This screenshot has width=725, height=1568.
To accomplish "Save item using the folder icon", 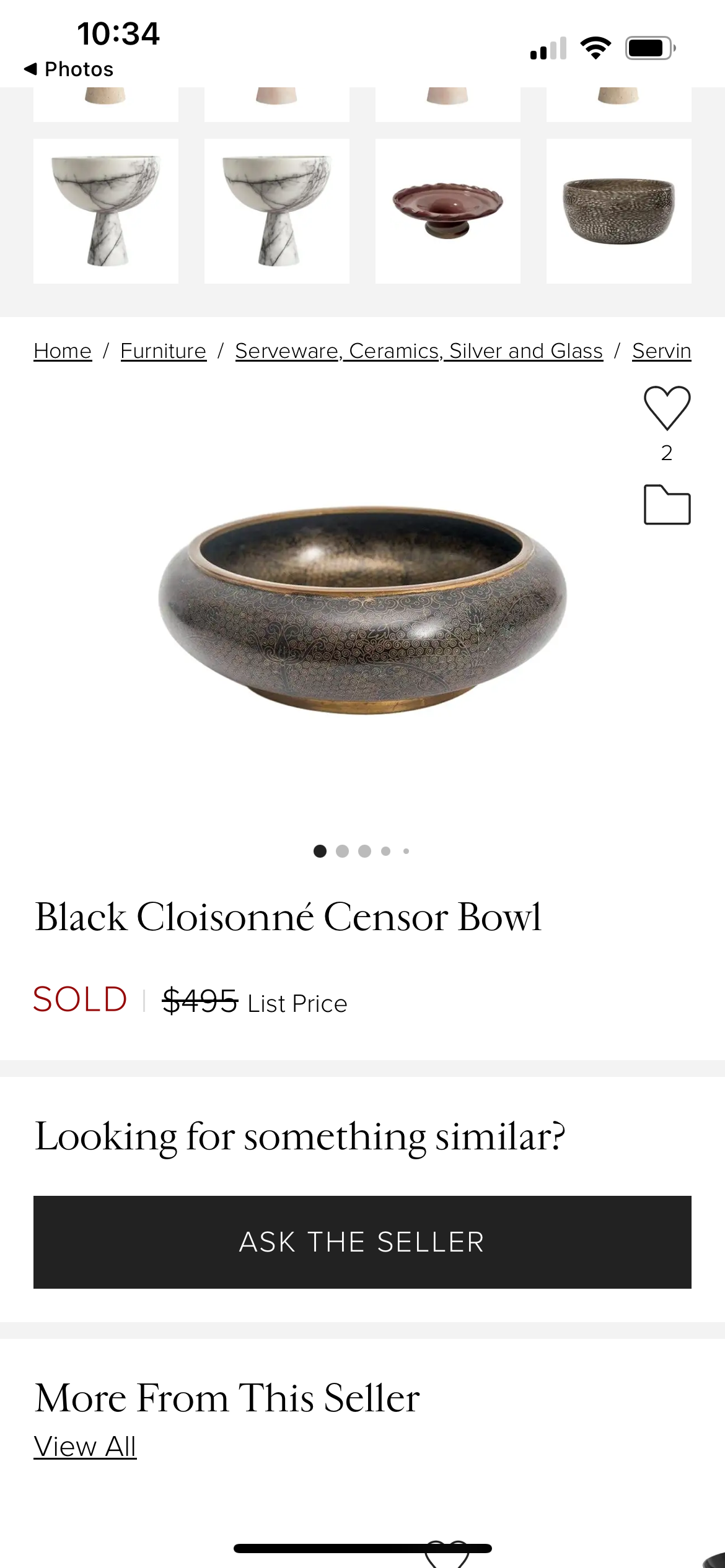I will (x=667, y=505).
